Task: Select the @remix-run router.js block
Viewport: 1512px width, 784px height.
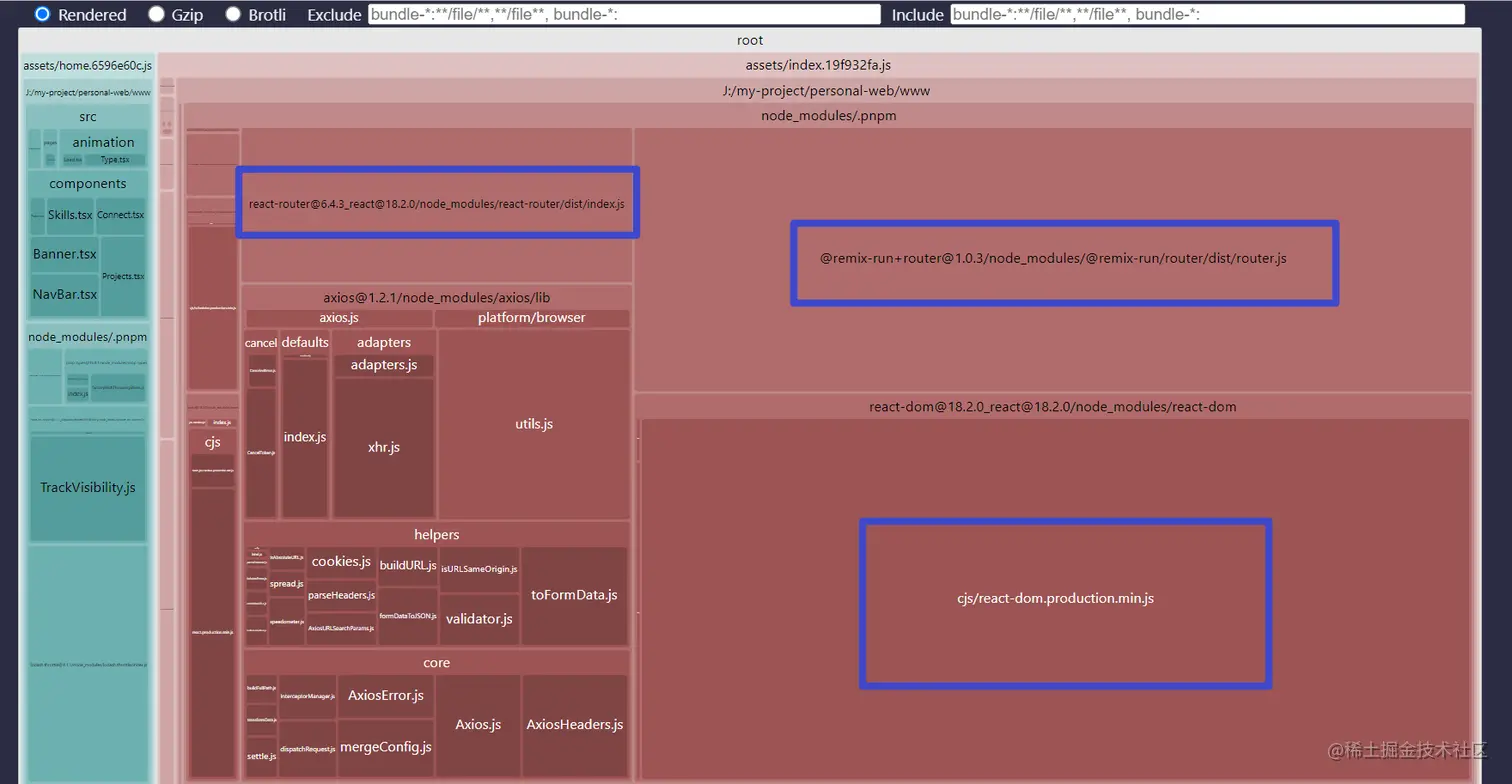Action: [x=1053, y=258]
